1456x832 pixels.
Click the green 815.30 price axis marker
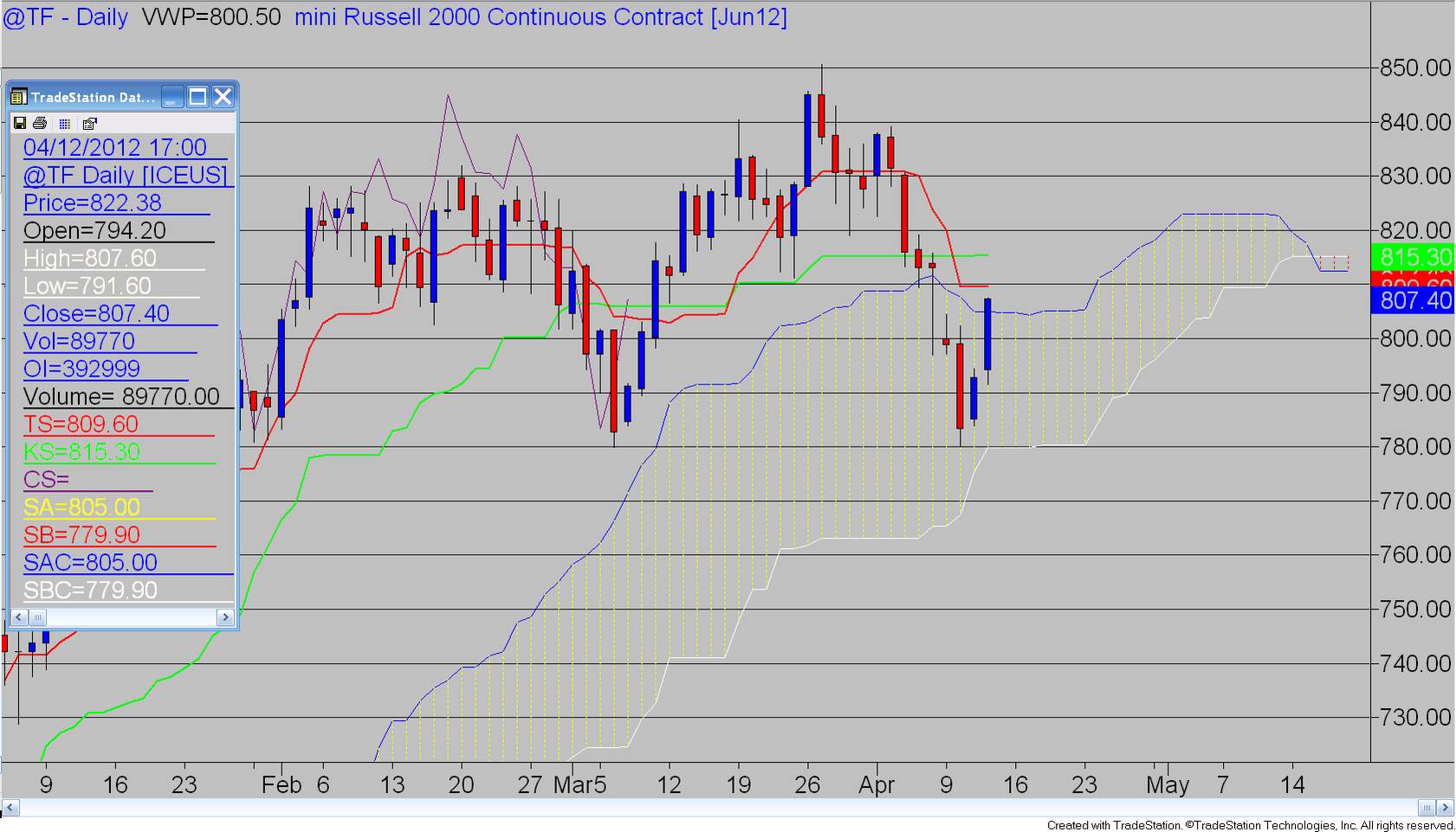click(1414, 257)
